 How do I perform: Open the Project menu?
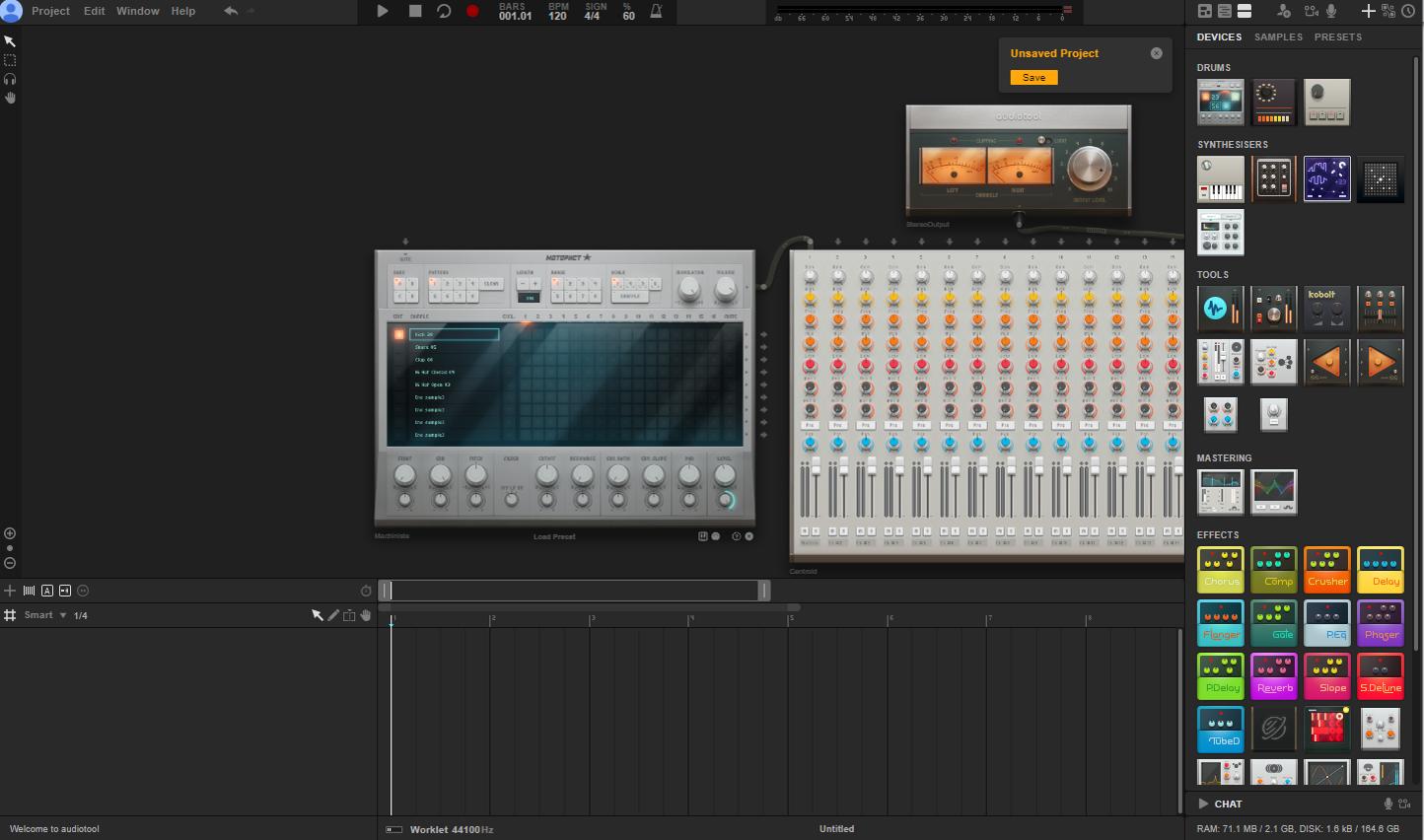tap(50, 11)
